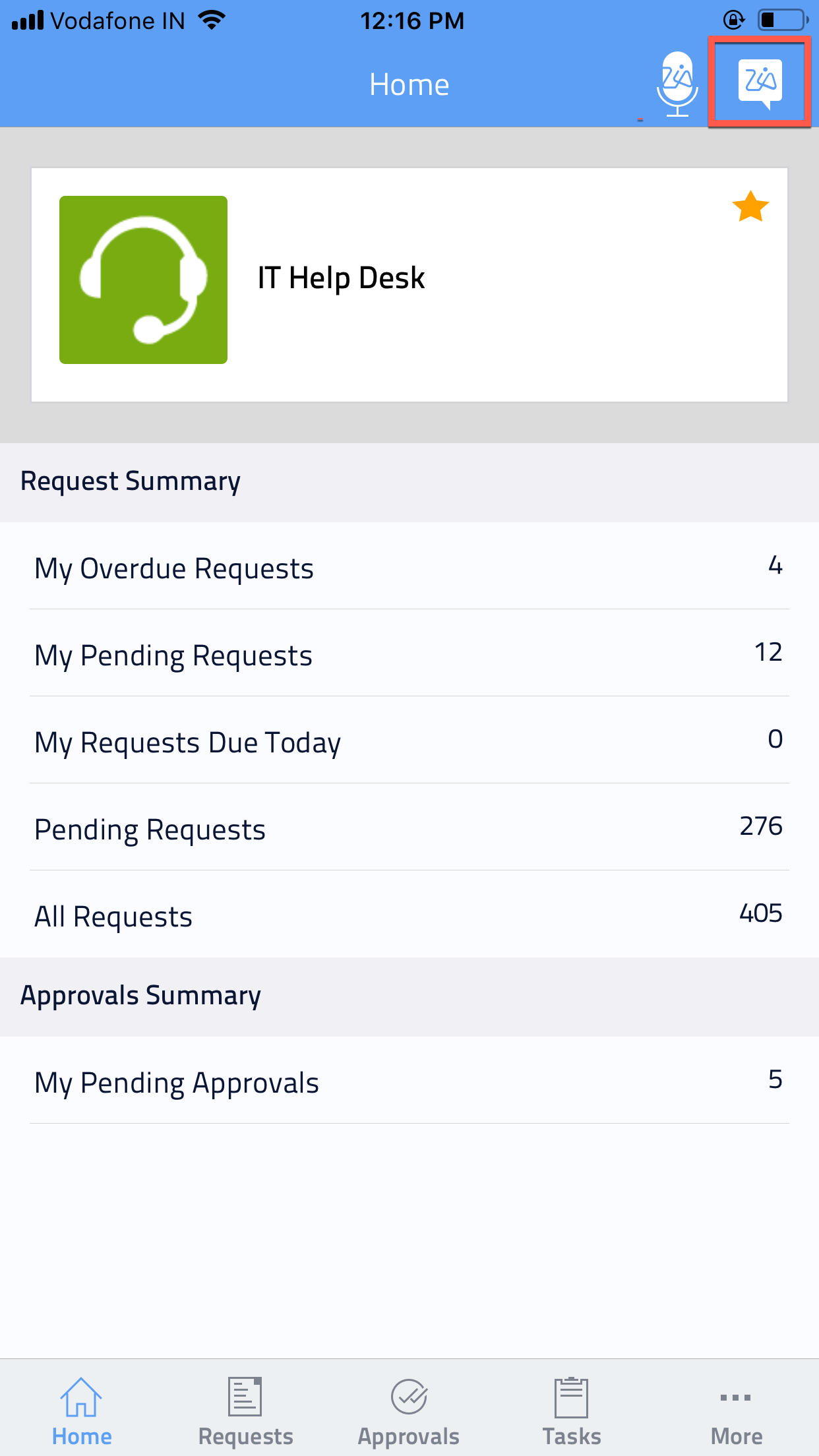Tap the More ellipsis icon
The width and height of the screenshot is (819, 1456).
point(736,1397)
